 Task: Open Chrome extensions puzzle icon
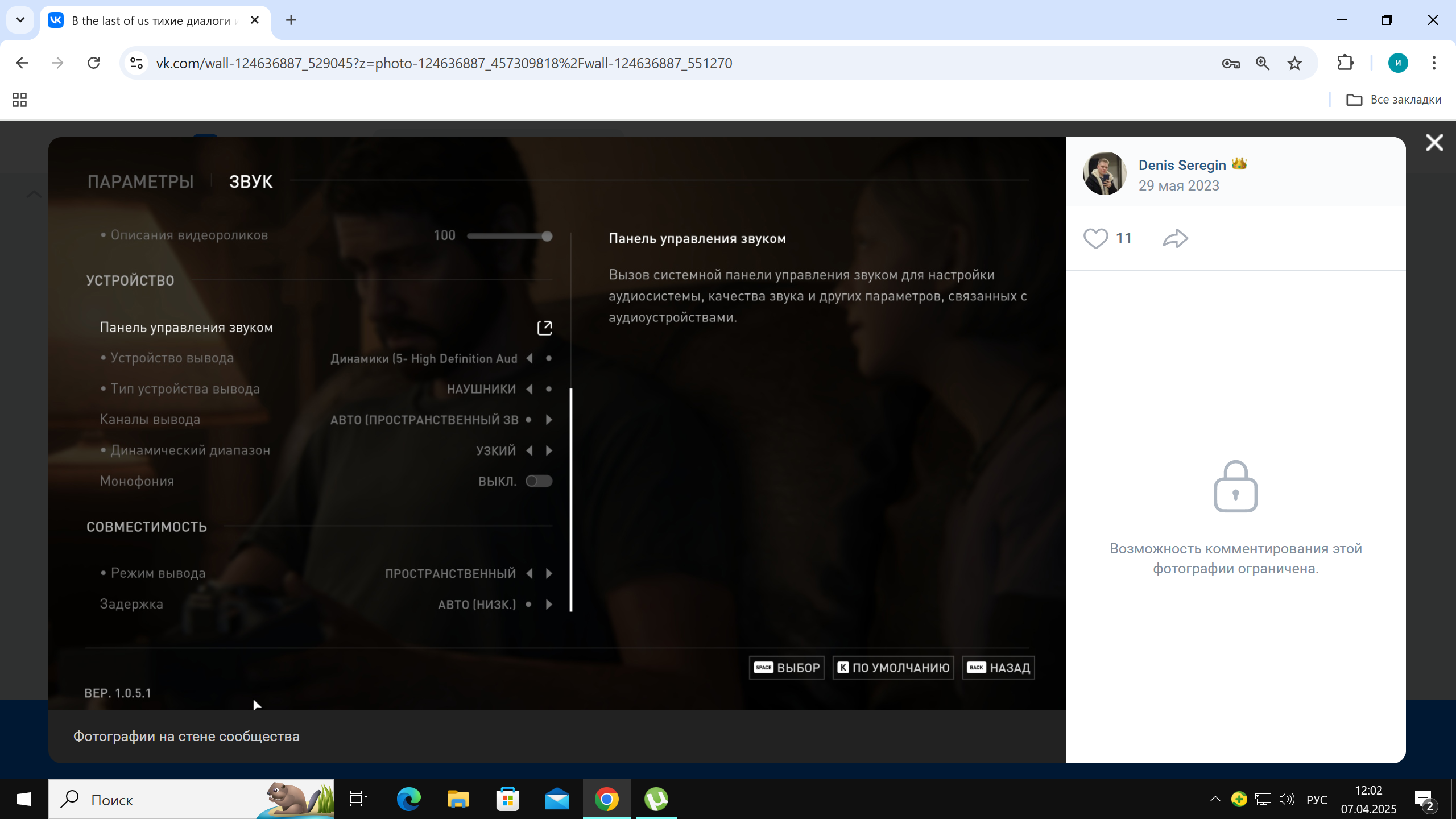click(x=1345, y=63)
